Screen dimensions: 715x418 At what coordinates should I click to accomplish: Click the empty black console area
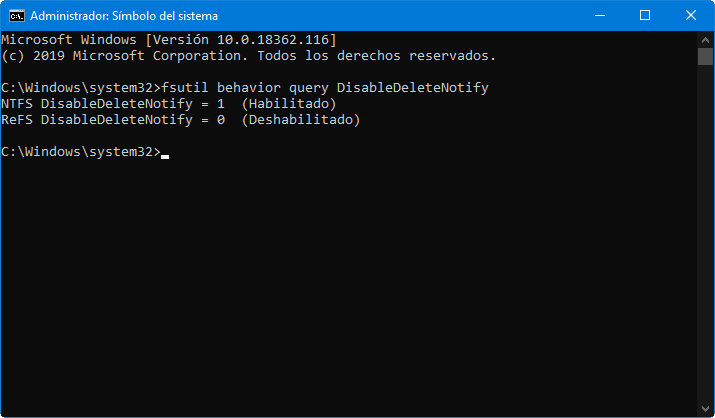pyautogui.click(x=350, y=290)
